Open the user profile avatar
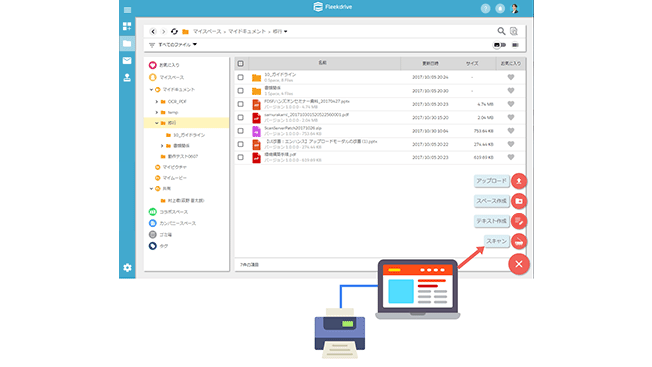This screenshot has height=367, width=652. tap(515, 9)
